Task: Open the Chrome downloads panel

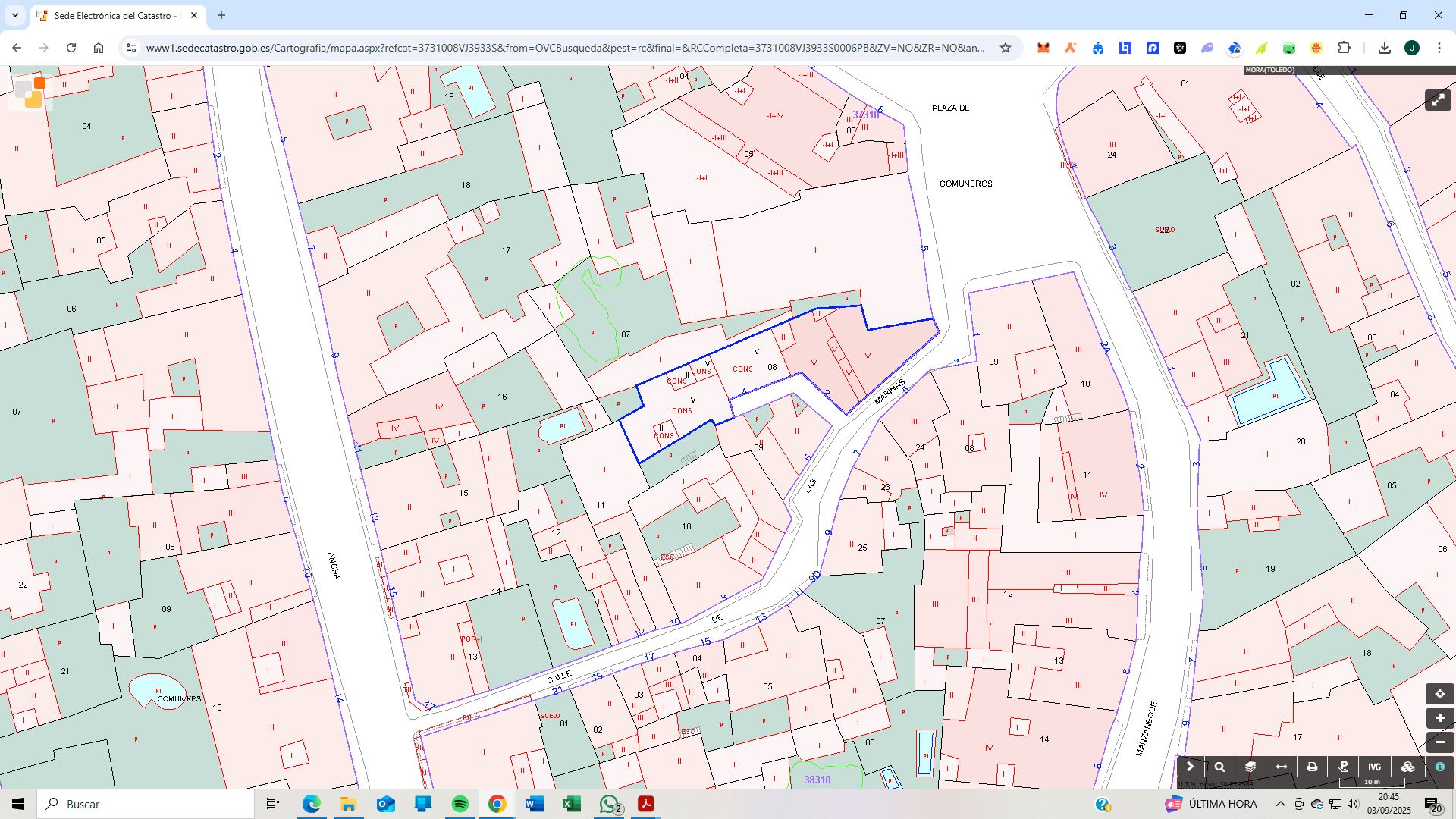Action: [x=1385, y=48]
